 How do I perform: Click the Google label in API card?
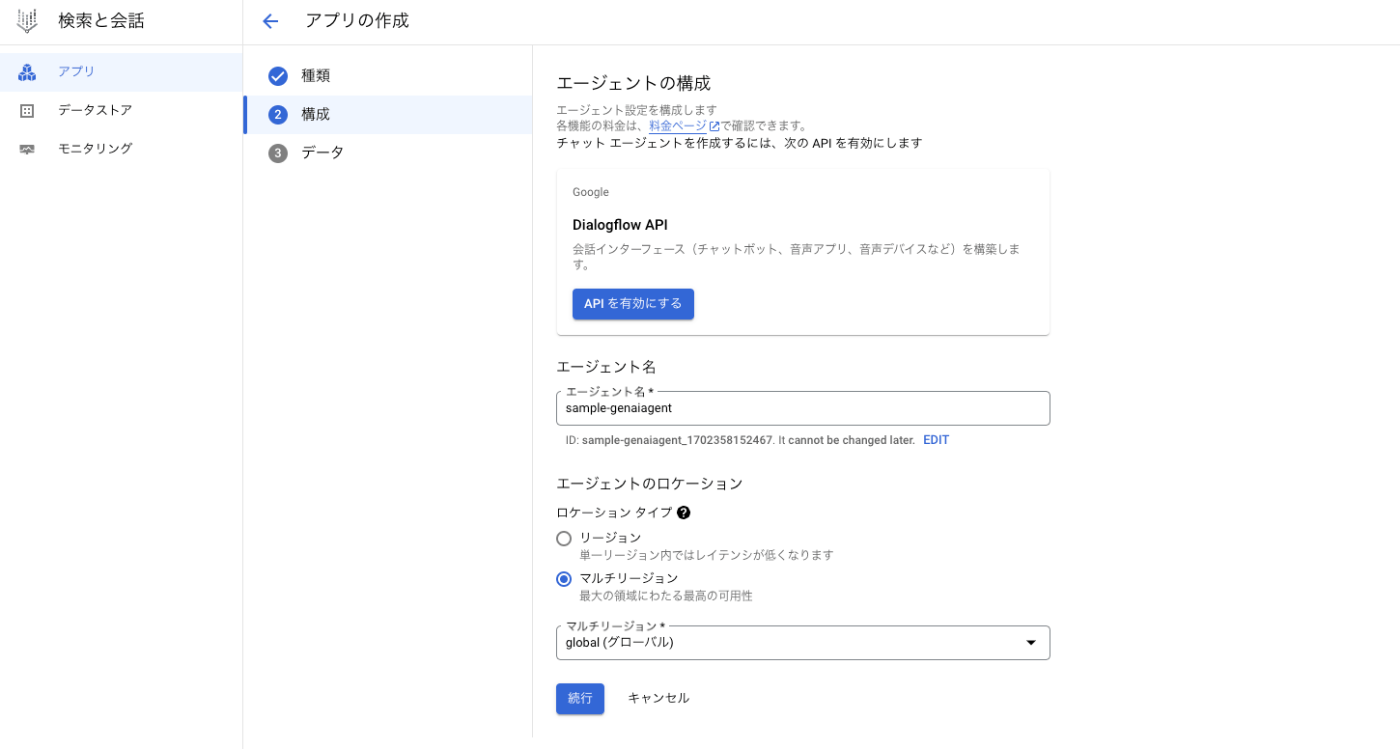click(590, 192)
